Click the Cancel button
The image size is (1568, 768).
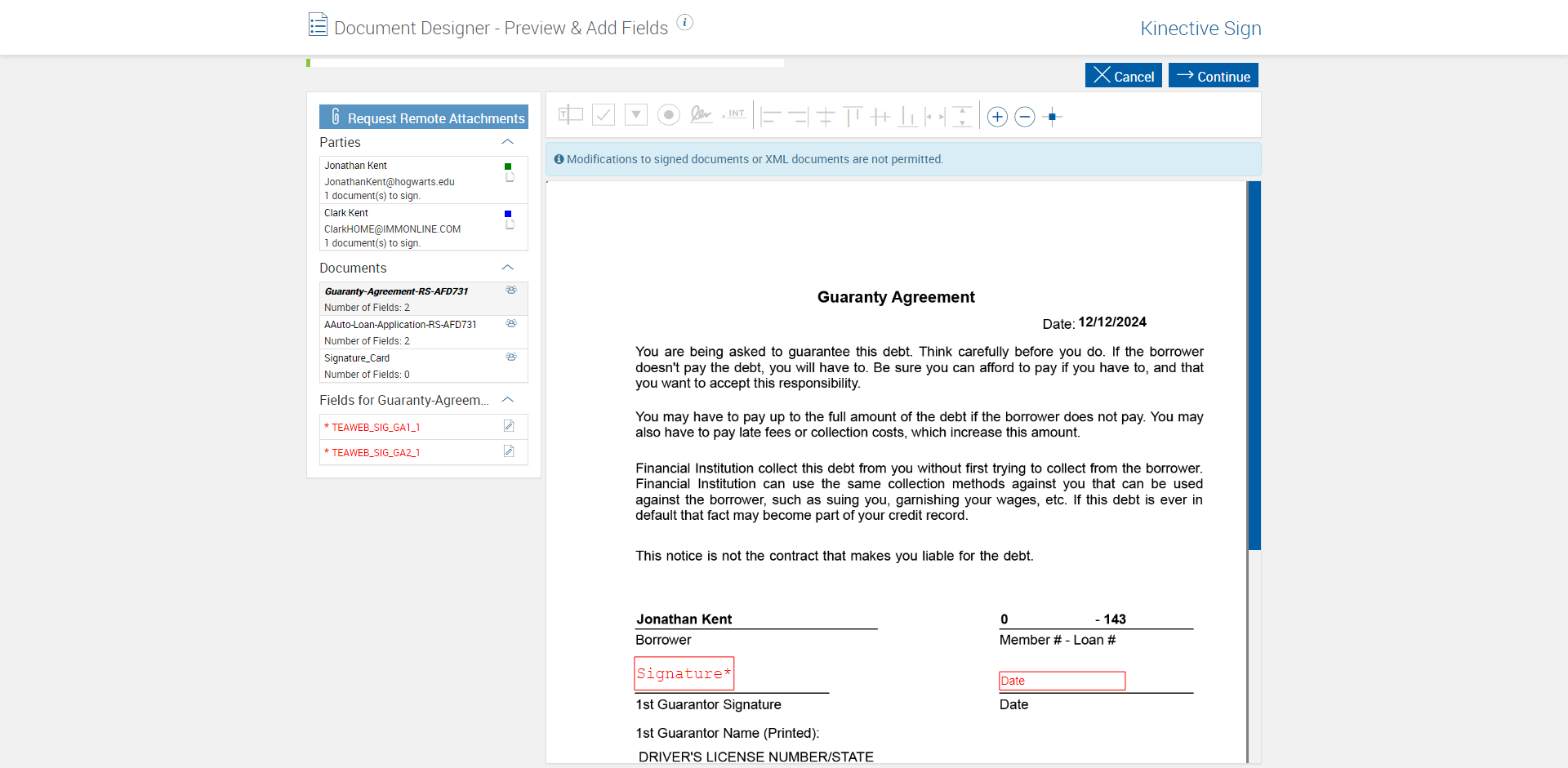tap(1124, 75)
